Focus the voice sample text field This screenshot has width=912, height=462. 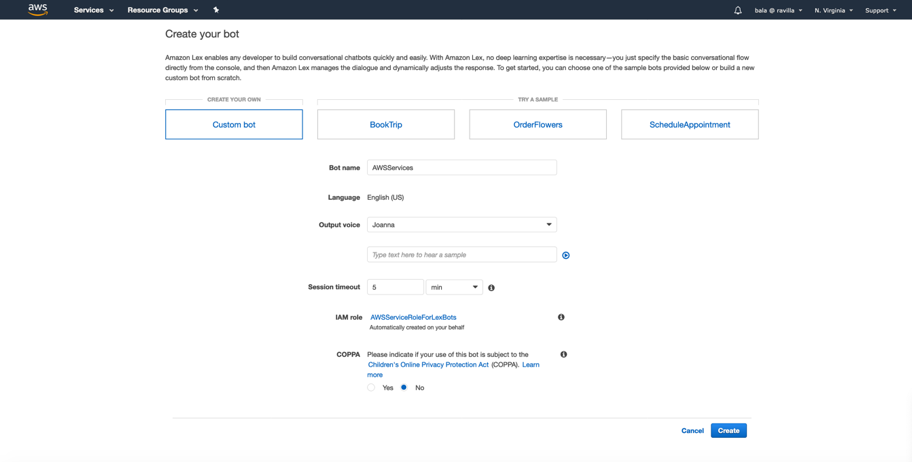[462, 255]
